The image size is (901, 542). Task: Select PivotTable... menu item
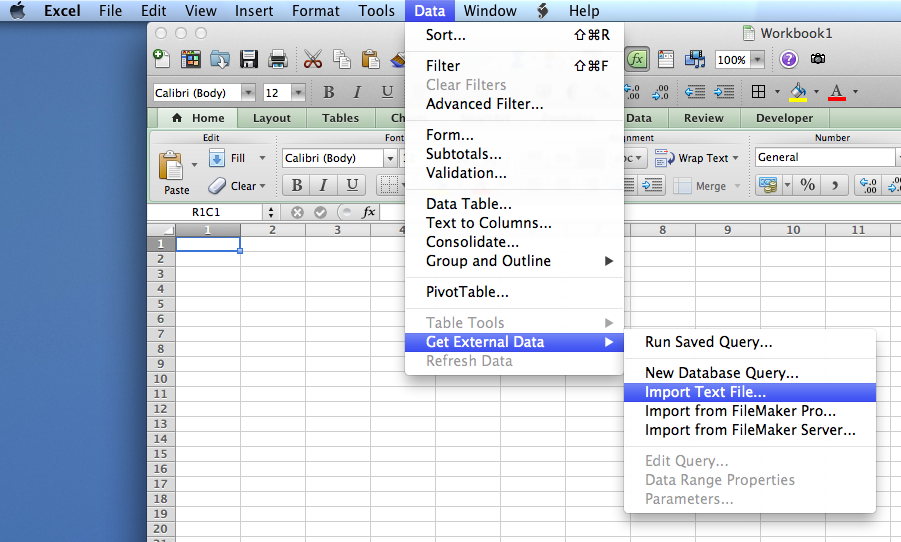pyautogui.click(x=514, y=292)
